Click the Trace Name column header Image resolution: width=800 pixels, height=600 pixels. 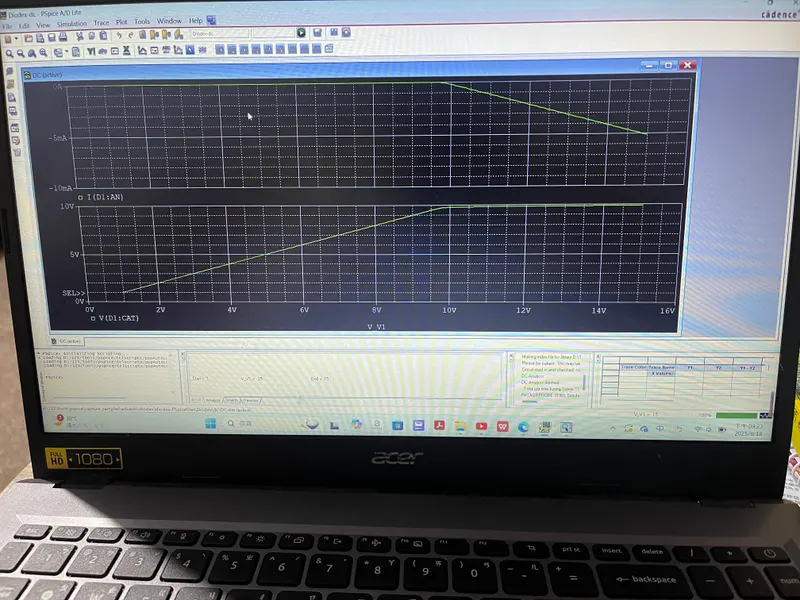[x=661, y=367]
